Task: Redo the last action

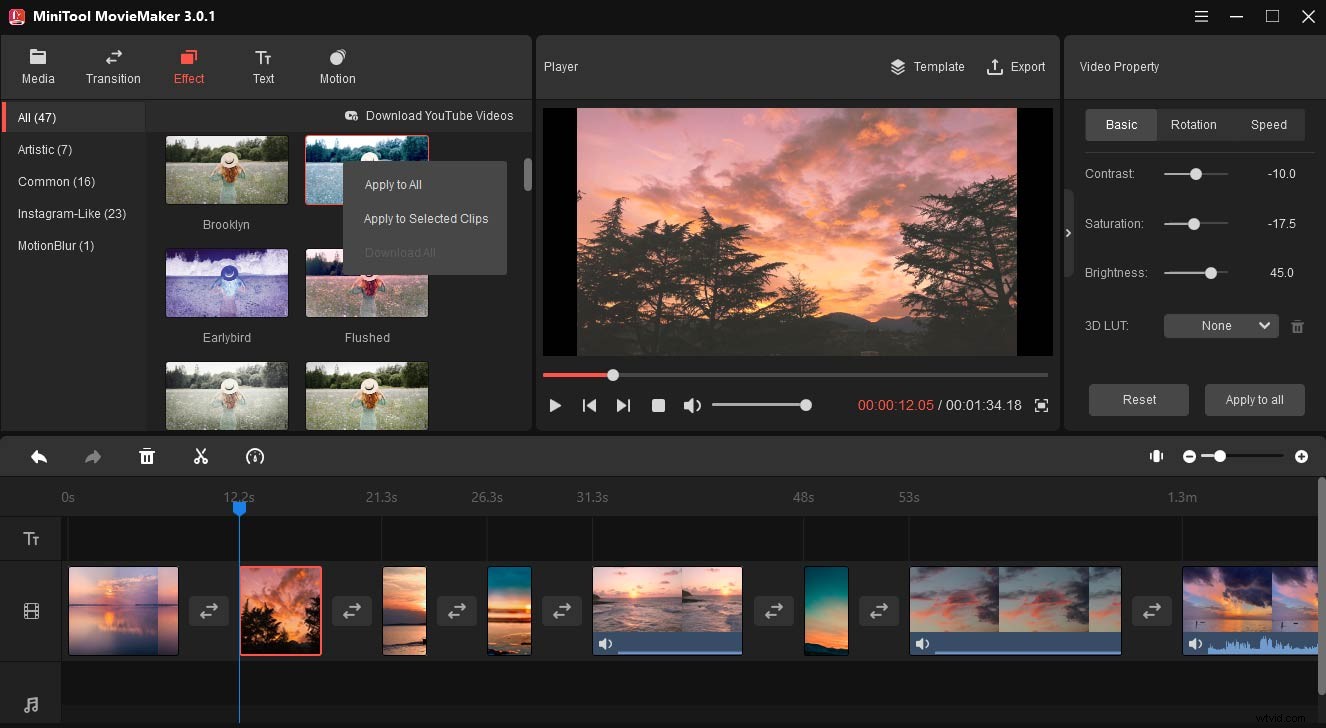Action: point(92,456)
